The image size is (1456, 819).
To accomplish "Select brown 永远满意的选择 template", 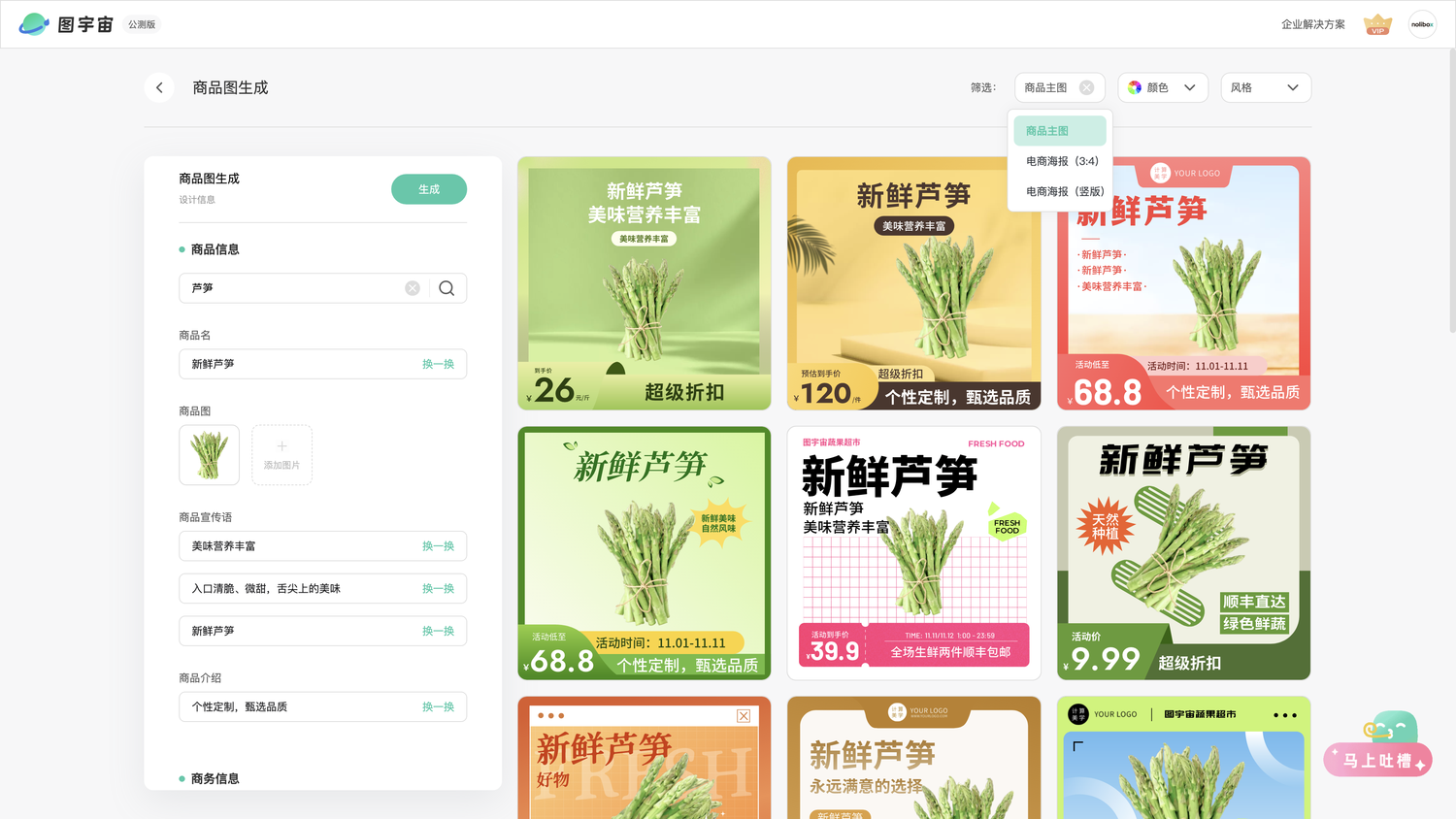I will click(x=914, y=758).
